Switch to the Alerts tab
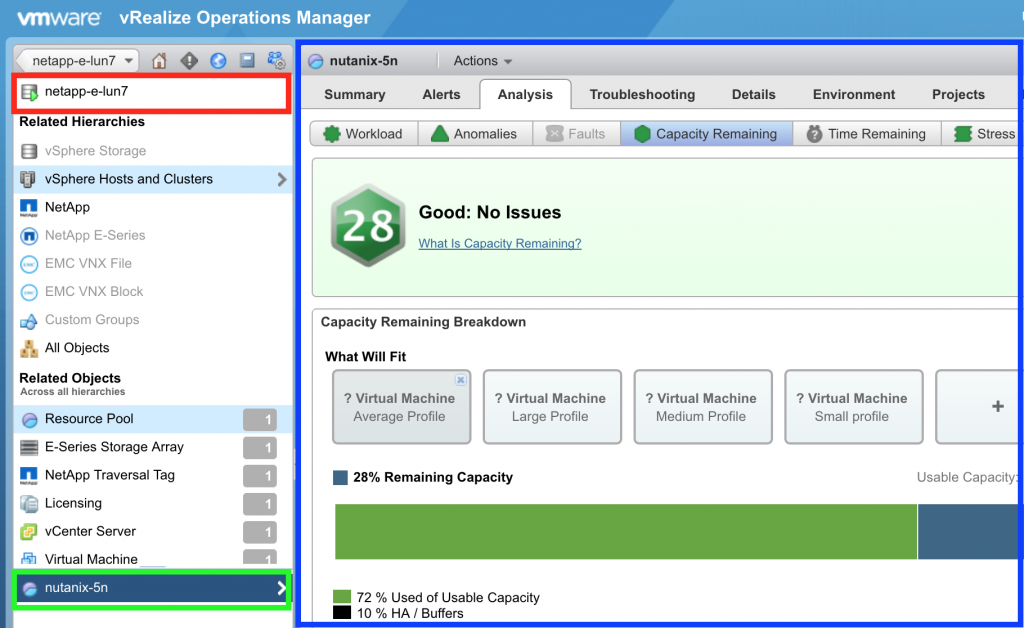Image resolution: width=1024 pixels, height=628 pixels. click(x=441, y=95)
